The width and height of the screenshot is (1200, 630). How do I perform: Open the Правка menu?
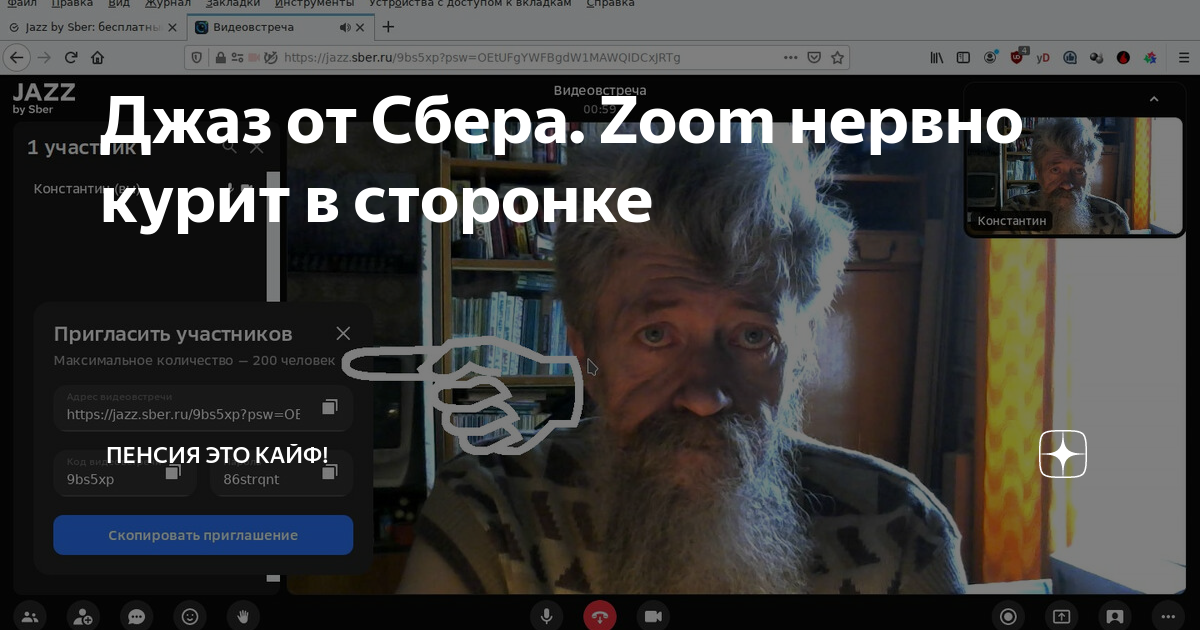(x=71, y=4)
